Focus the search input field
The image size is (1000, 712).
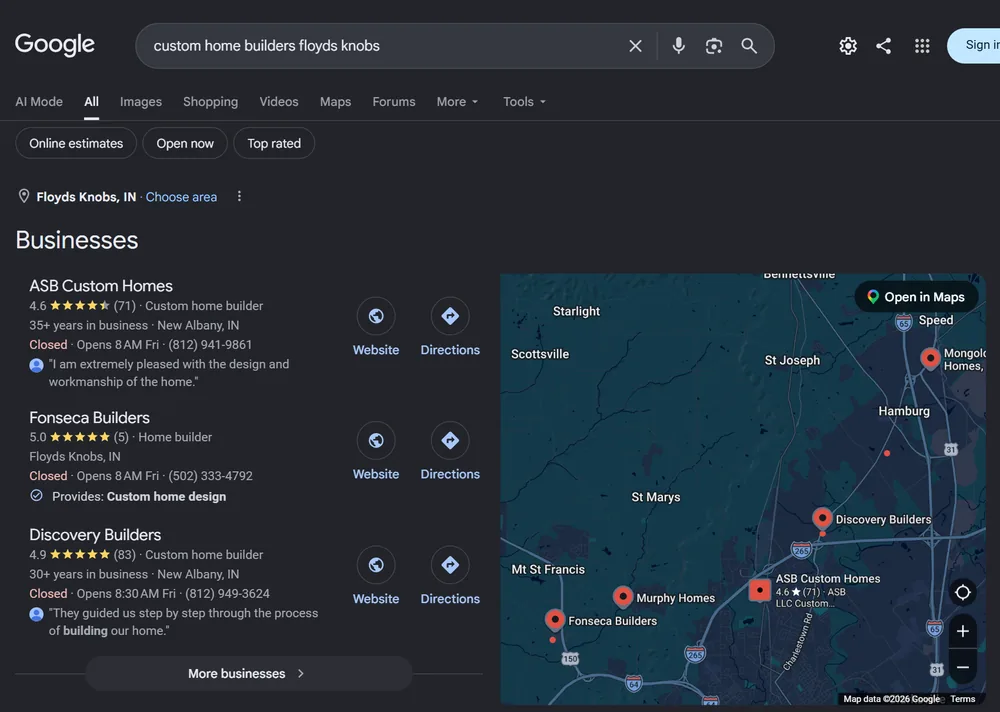(383, 46)
